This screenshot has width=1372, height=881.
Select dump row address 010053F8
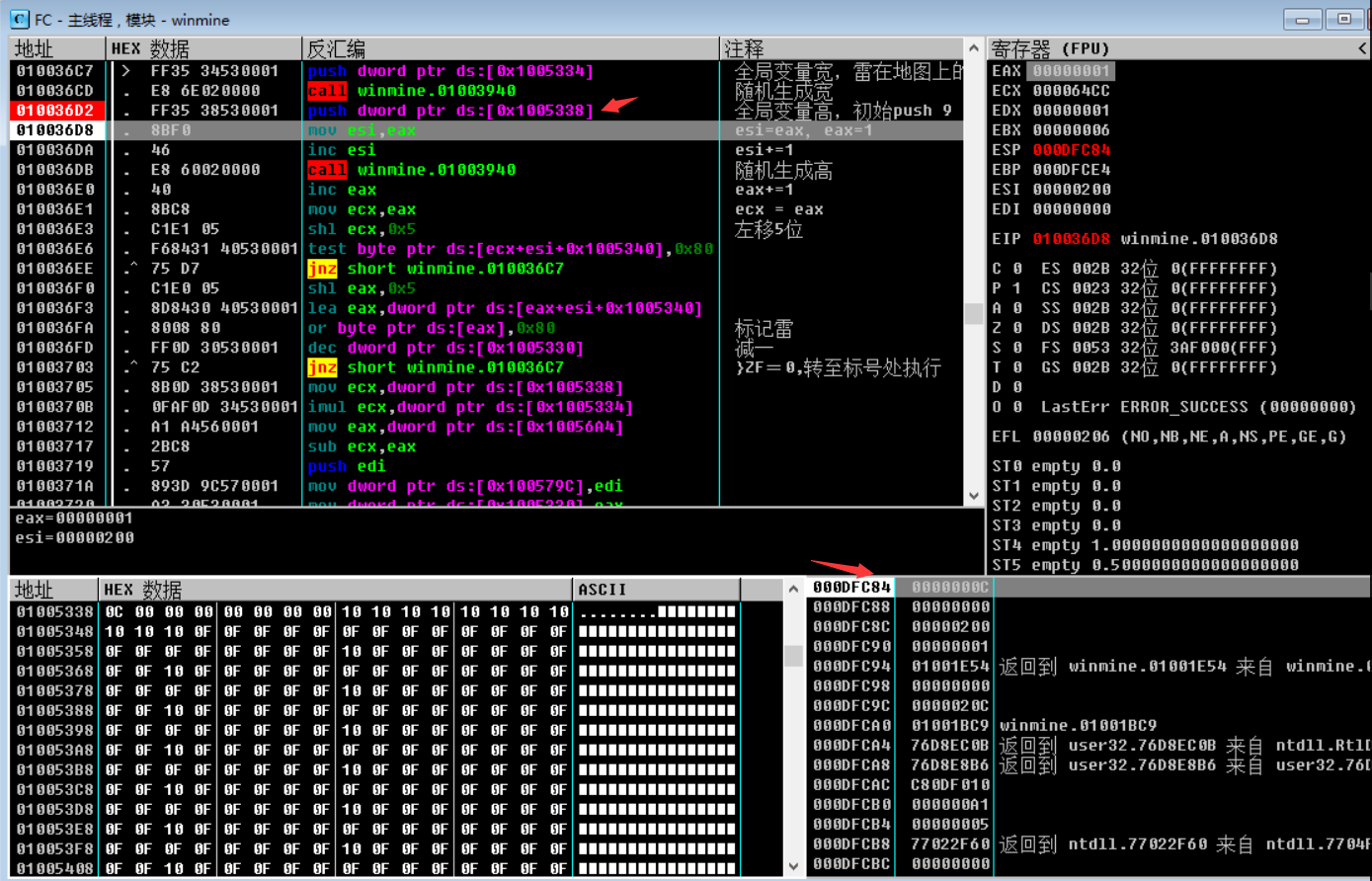[55, 848]
